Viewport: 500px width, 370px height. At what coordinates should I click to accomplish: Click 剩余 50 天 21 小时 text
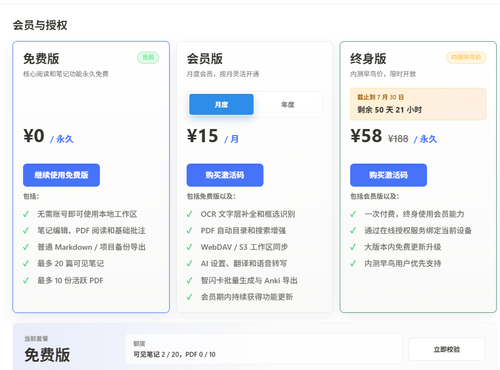pyautogui.click(x=390, y=110)
